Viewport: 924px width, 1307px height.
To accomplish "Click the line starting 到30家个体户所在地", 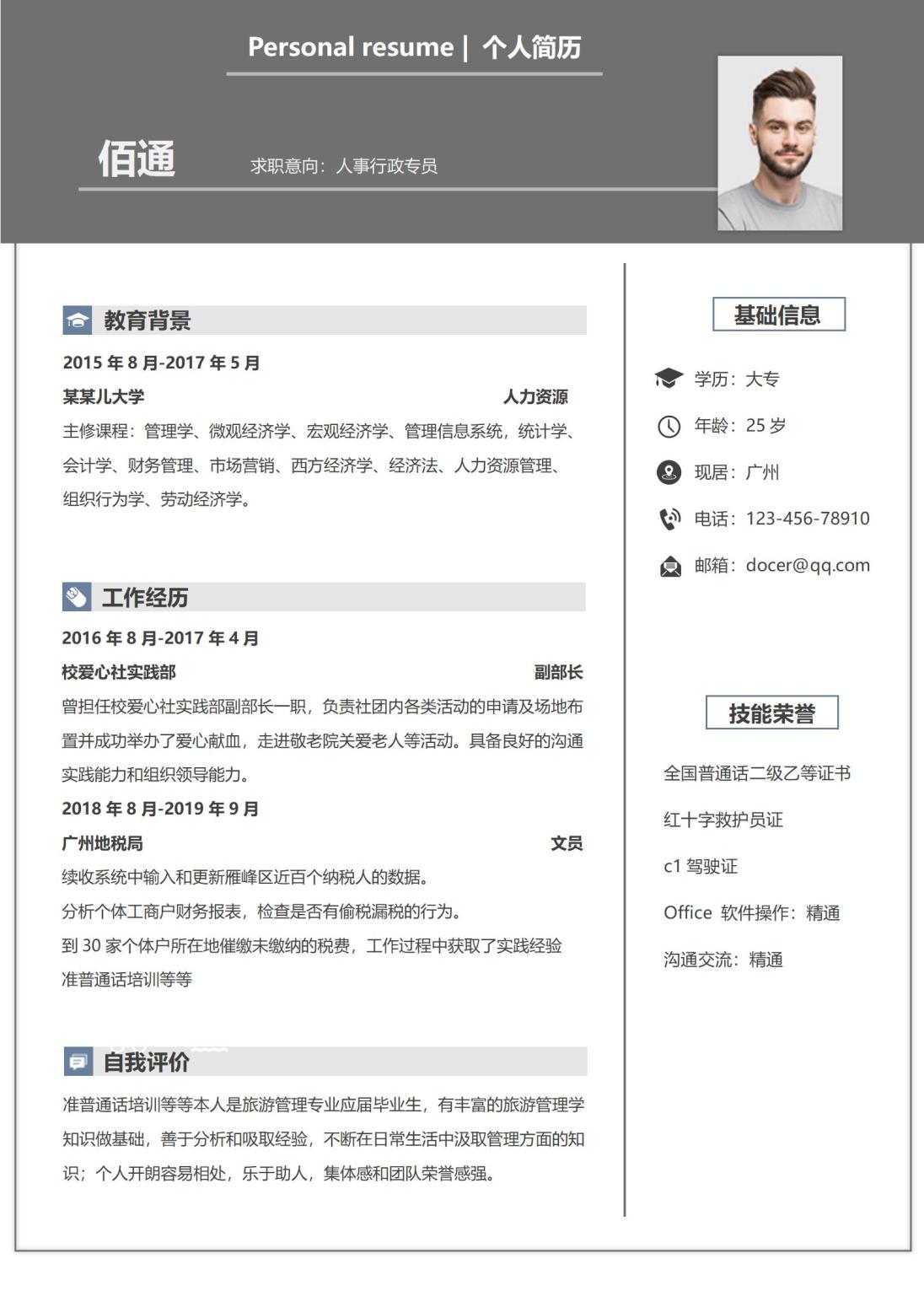I will pyautogui.click(x=312, y=946).
